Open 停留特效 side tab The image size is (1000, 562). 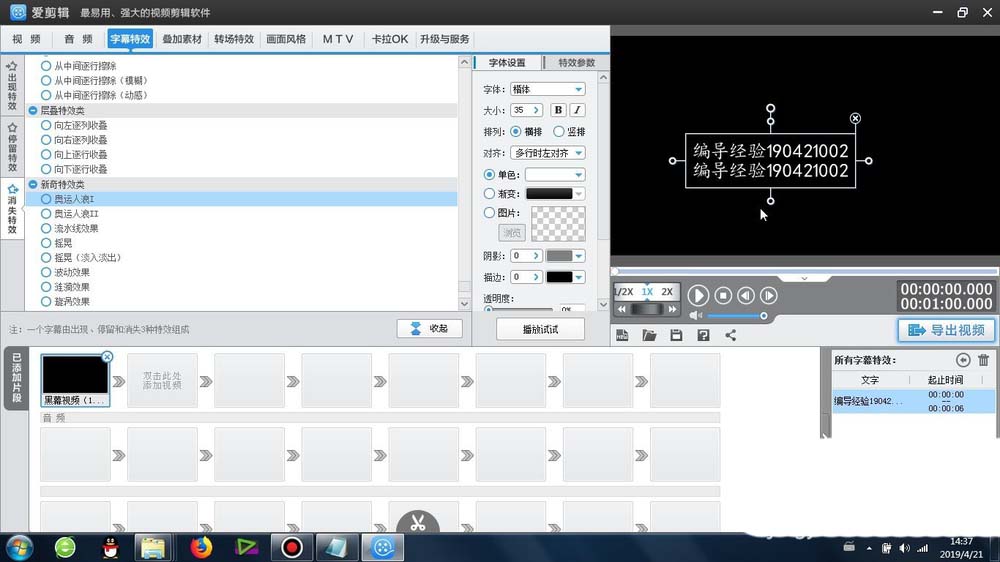point(12,147)
